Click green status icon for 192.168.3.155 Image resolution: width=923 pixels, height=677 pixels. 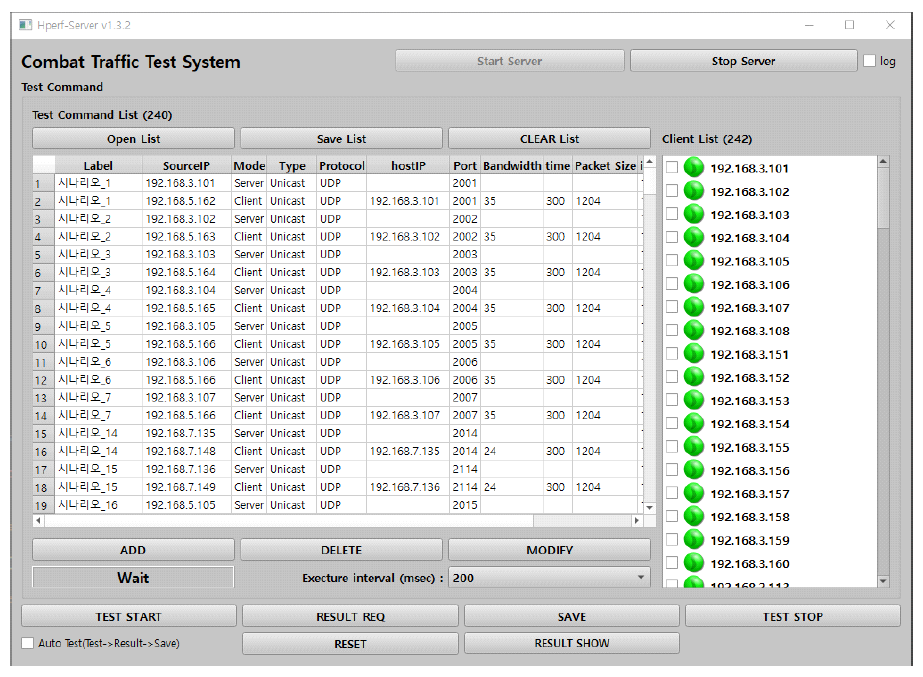point(694,447)
